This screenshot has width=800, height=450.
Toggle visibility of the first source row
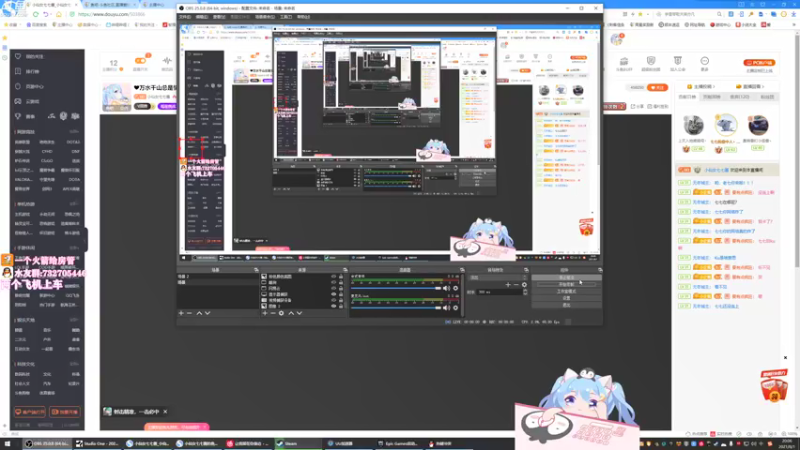333,277
